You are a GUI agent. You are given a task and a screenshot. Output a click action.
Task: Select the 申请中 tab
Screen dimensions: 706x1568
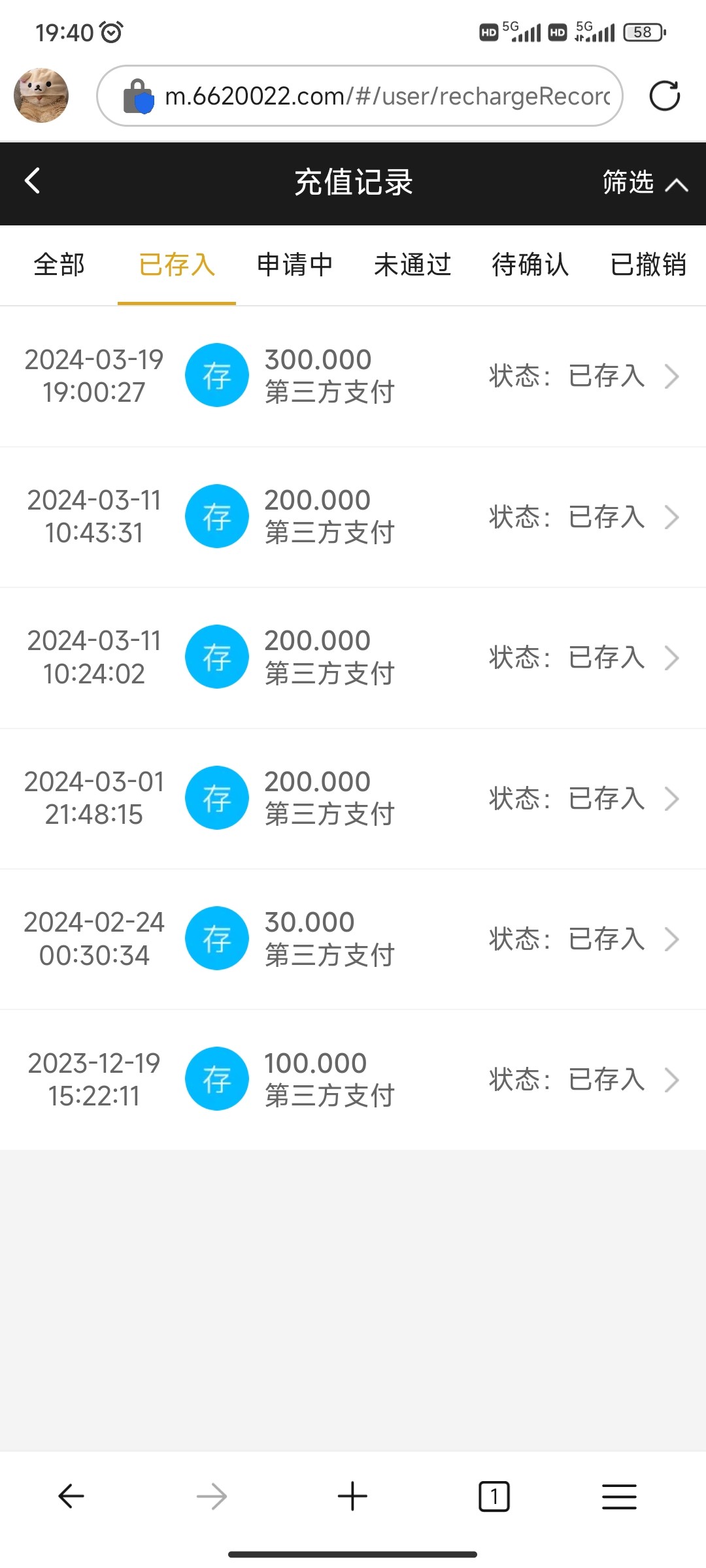[x=295, y=265]
